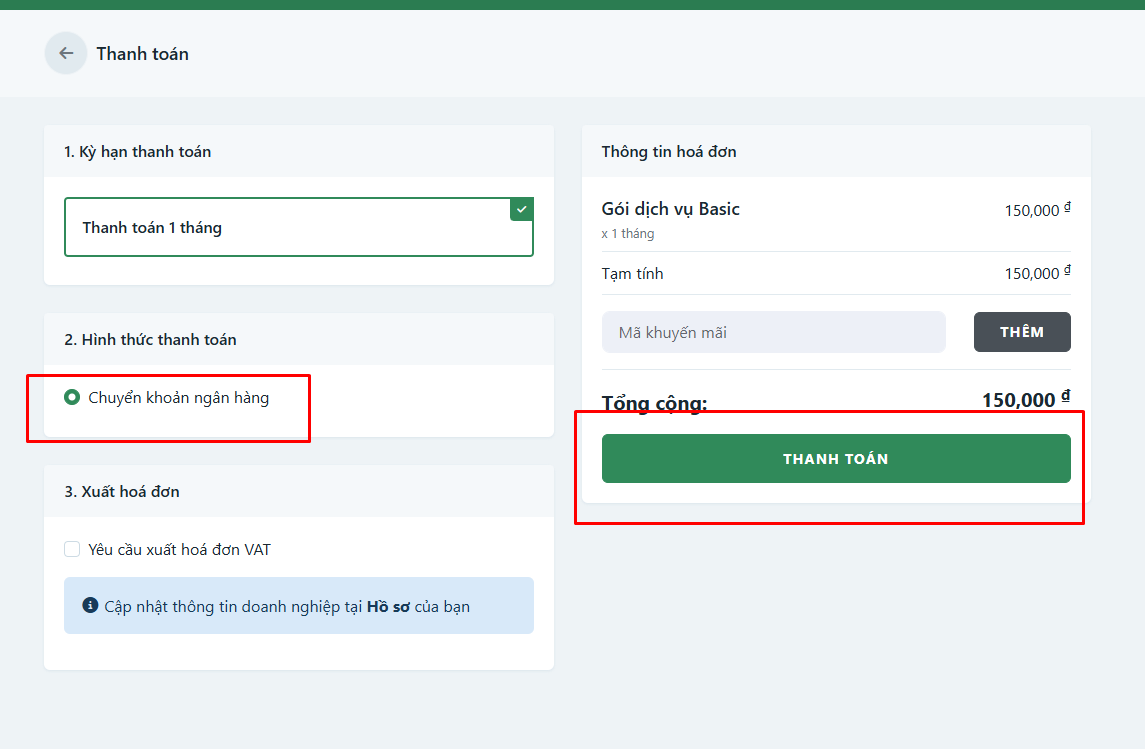Click the 3. Xuất hoá đơn header

[122, 491]
